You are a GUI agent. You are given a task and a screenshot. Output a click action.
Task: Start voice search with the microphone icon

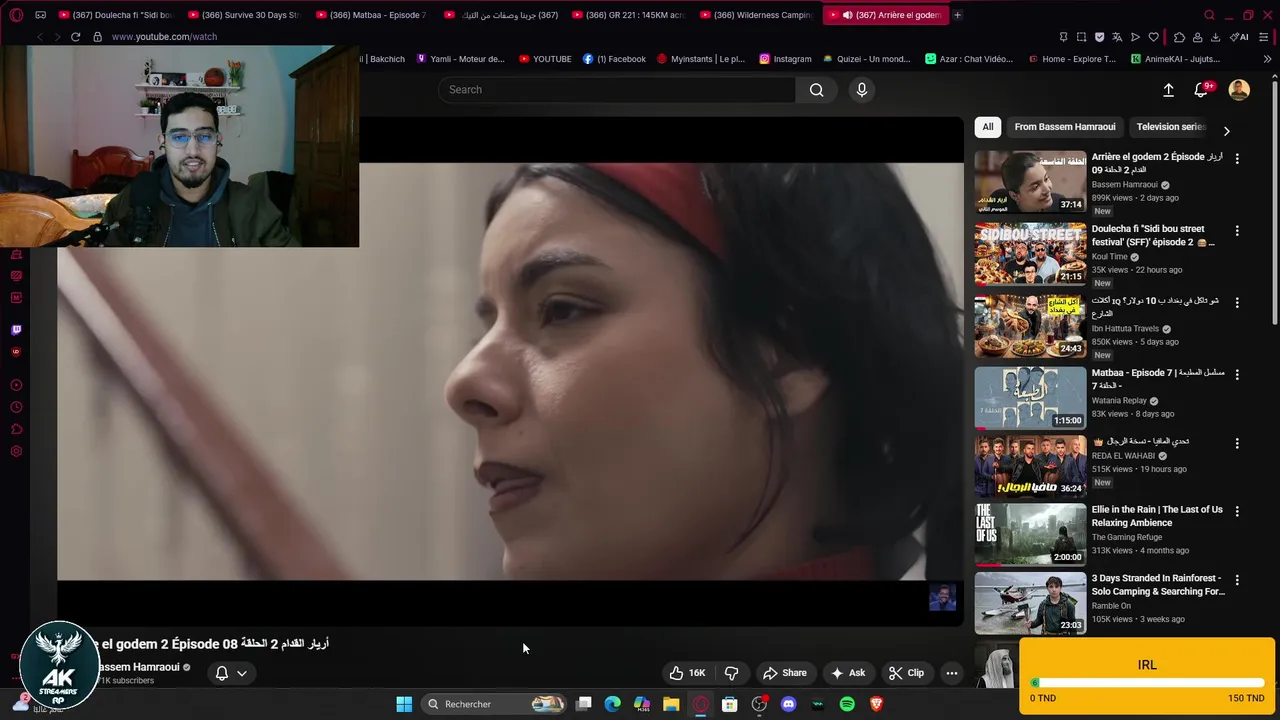click(x=862, y=90)
